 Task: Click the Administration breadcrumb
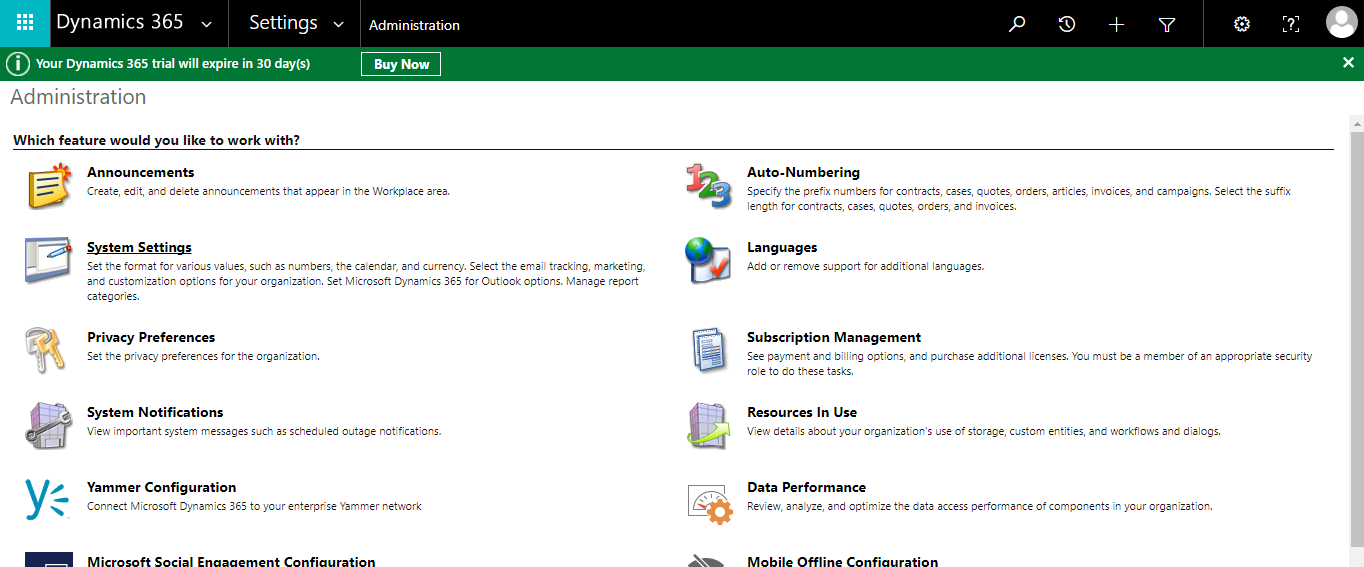(x=414, y=25)
